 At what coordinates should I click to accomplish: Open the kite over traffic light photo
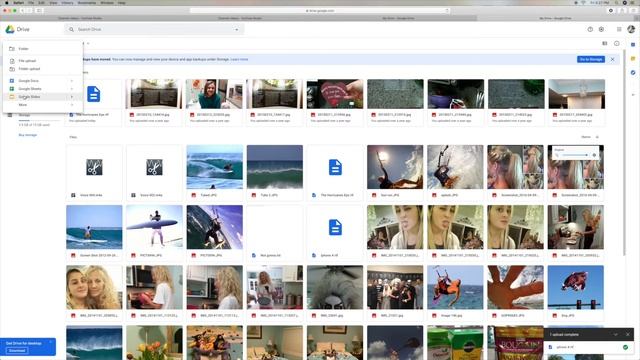576,287
